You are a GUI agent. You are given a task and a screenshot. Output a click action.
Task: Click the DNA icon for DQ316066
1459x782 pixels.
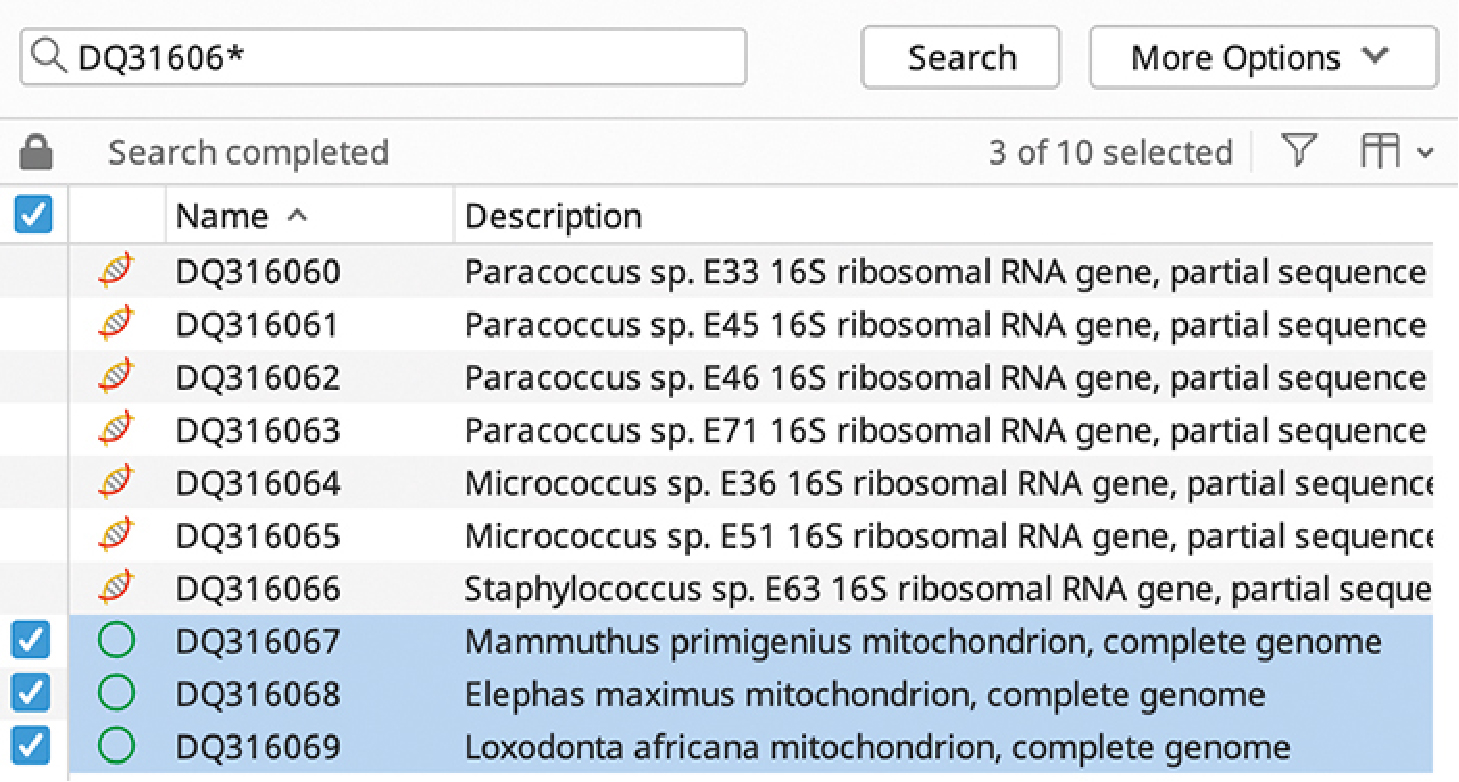tap(117, 588)
